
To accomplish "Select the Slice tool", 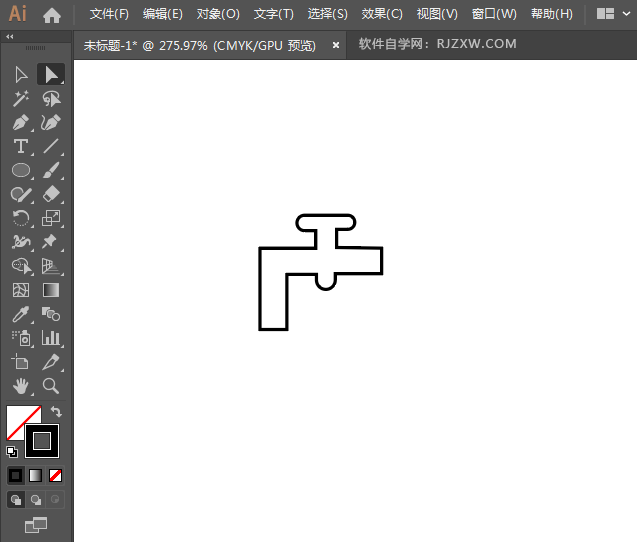I will 51,362.
